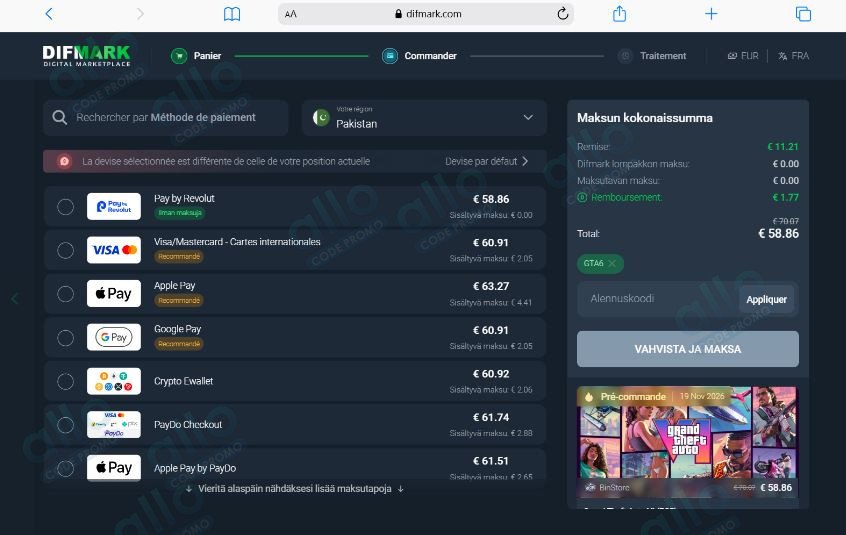Image resolution: width=846 pixels, height=535 pixels.
Task: Click the Maksun kokonaissumma heading
Action: coord(645,118)
